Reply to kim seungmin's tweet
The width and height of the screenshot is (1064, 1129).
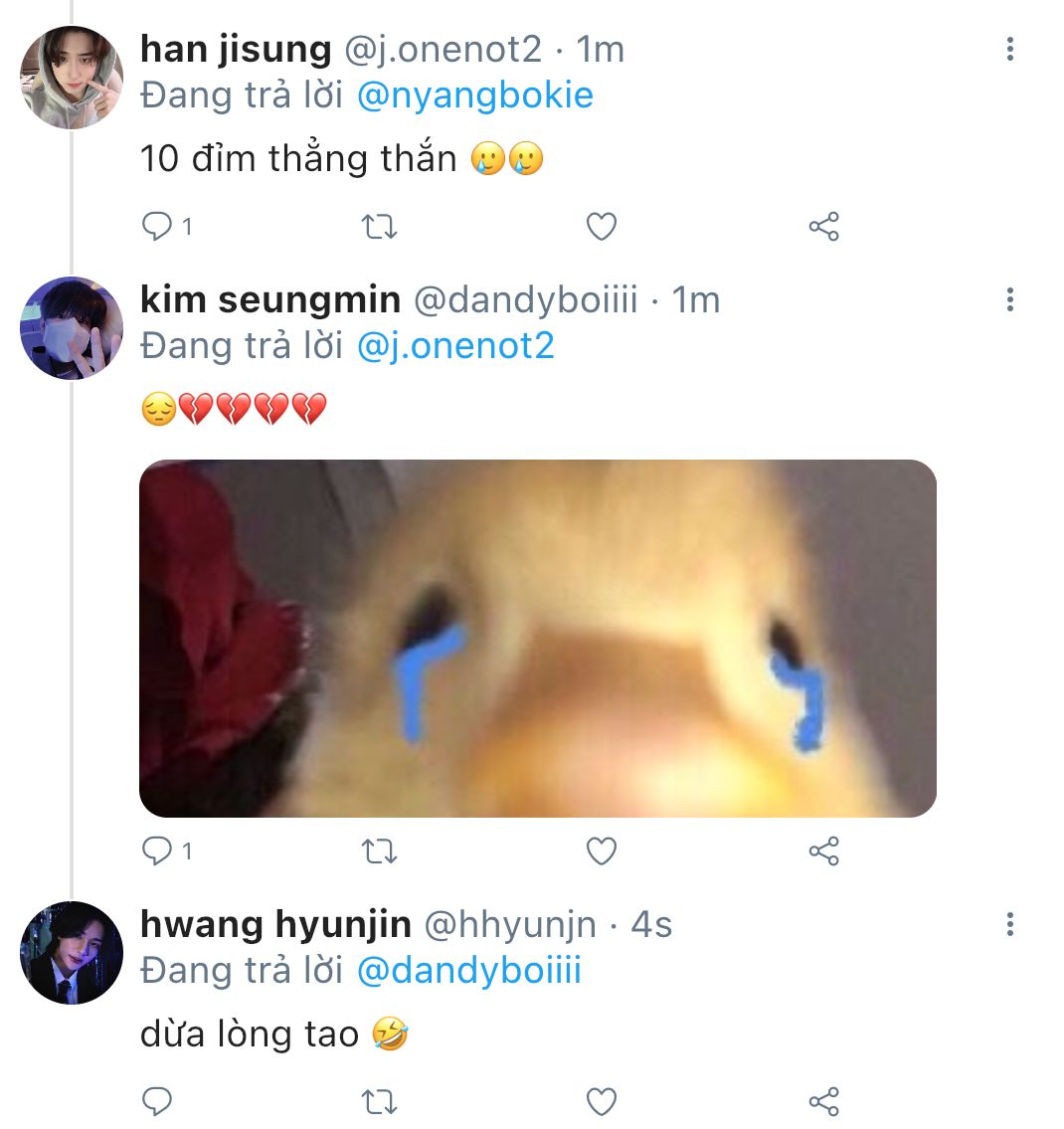(x=158, y=850)
